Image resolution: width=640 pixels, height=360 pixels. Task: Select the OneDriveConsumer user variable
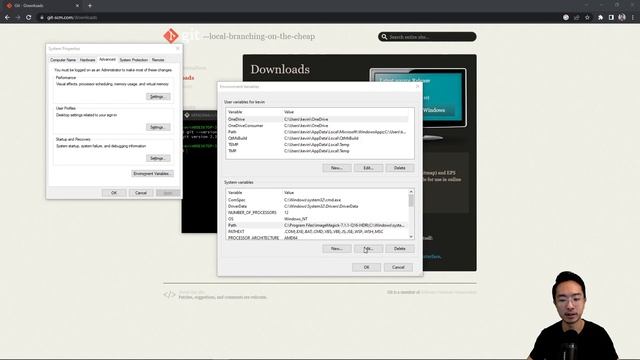(317, 126)
